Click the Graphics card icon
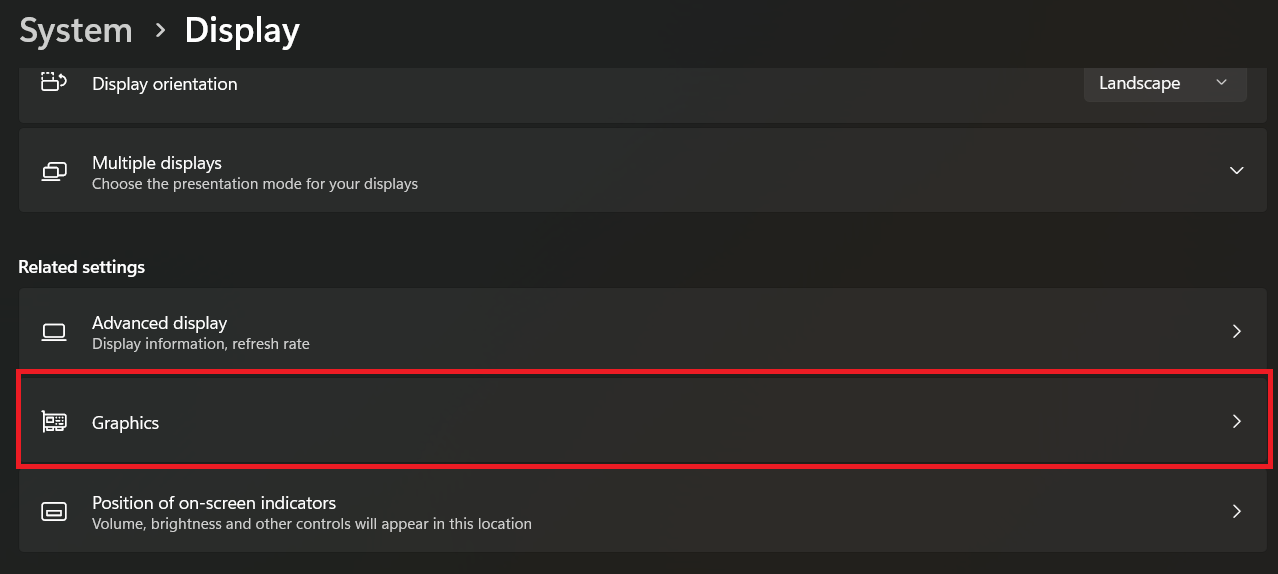The image size is (1278, 574). [x=53, y=422]
